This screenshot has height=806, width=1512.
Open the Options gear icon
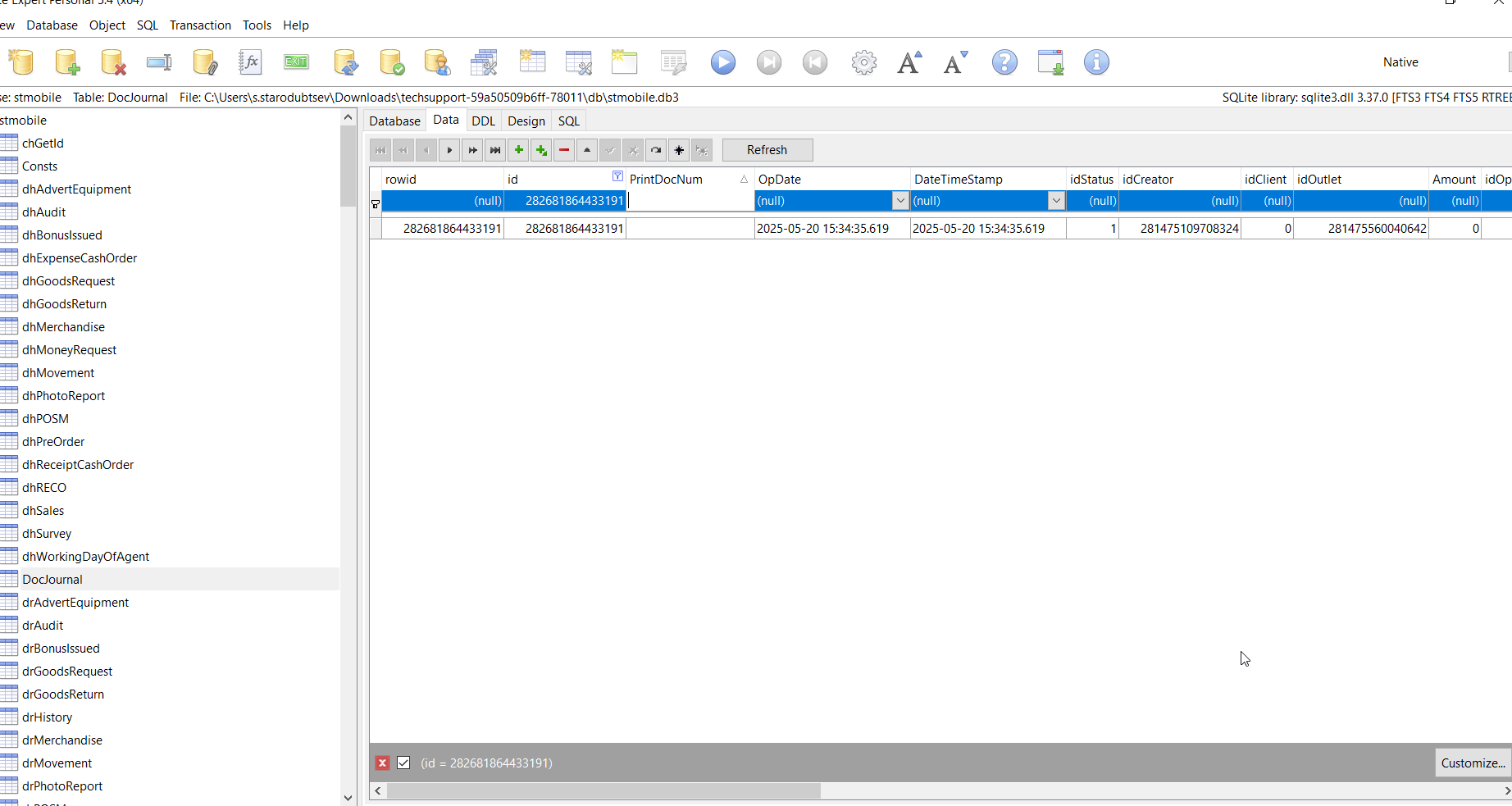click(864, 62)
